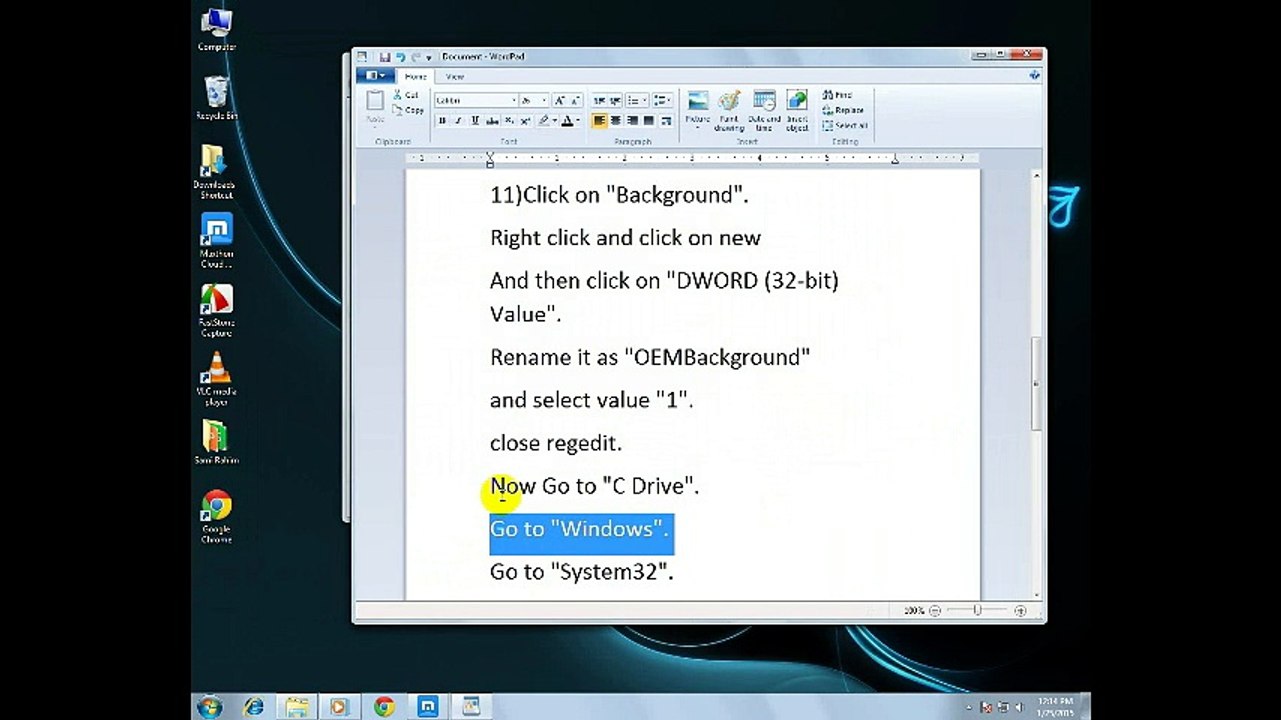Copy the selected text

[x=408, y=110]
